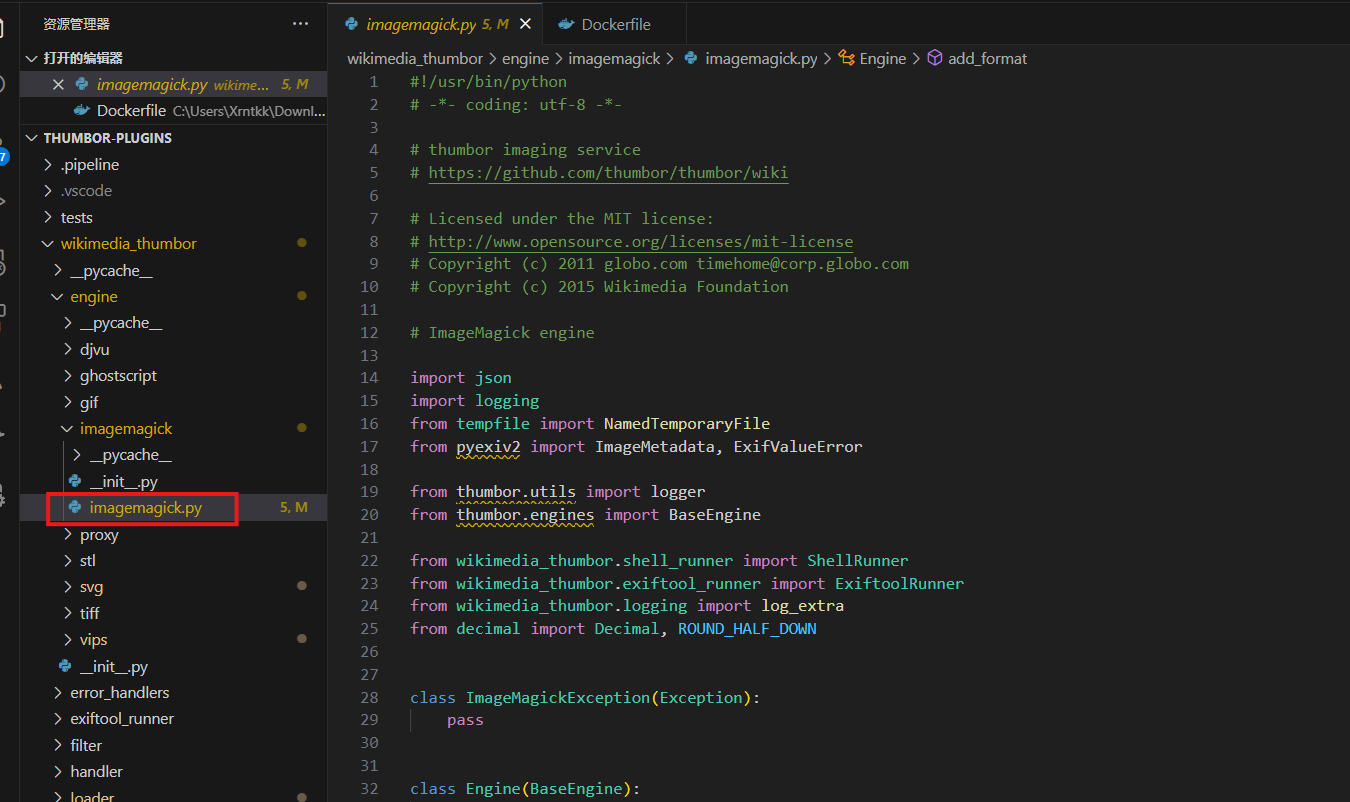This screenshot has width=1350, height=802.
Task: Click Engine label in the breadcrumb path
Action: coord(883,59)
